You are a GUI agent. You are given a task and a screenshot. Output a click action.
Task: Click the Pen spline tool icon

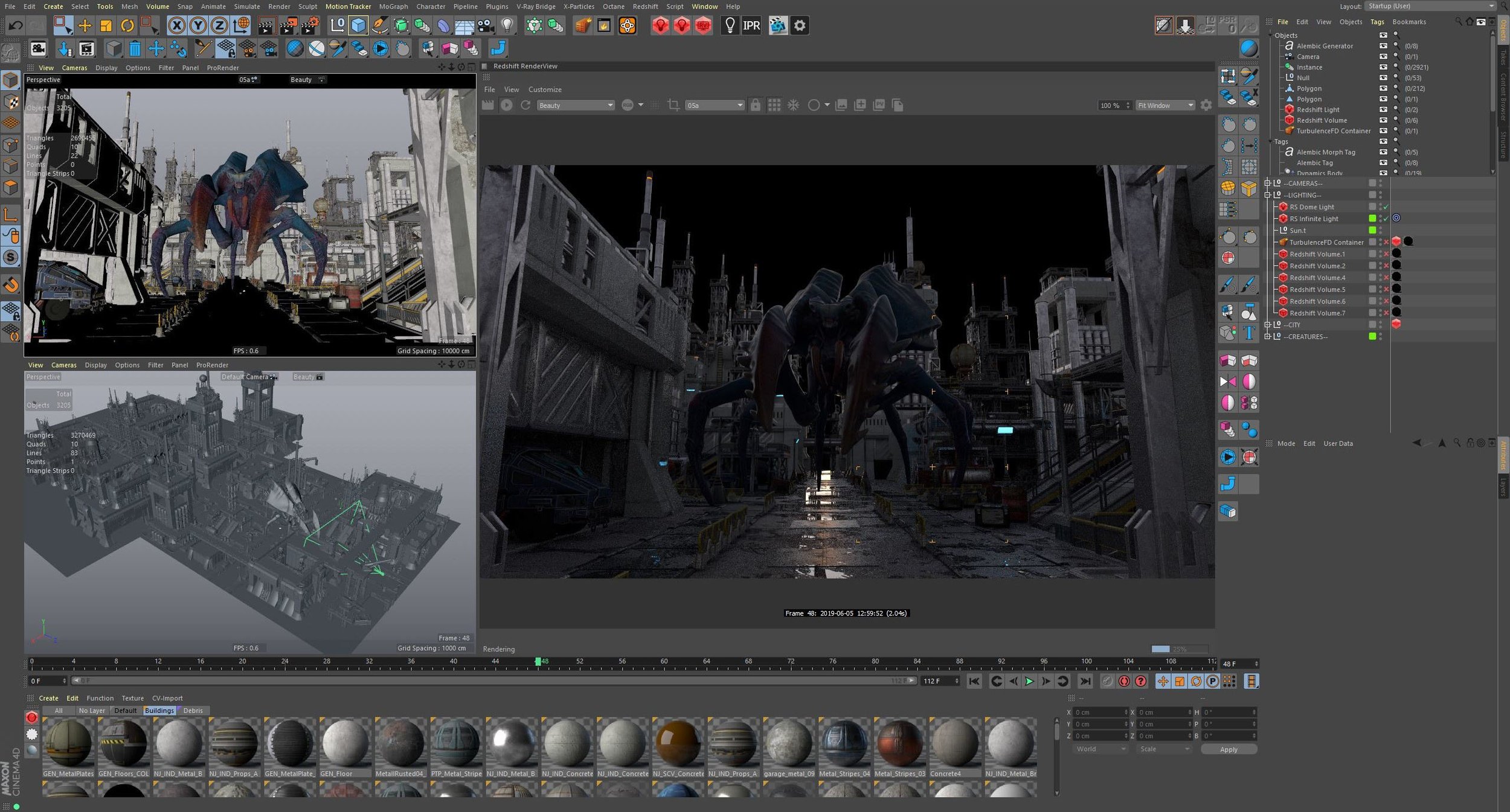tap(380, 25)
